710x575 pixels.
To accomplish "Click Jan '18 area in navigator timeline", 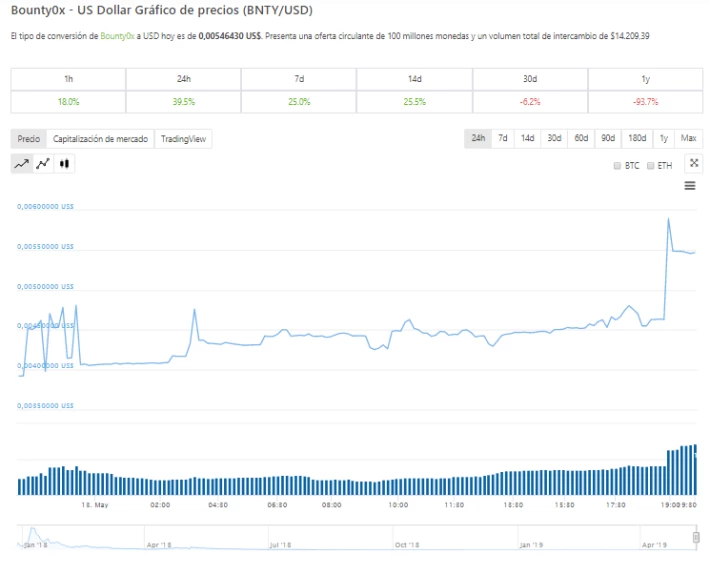I will pos(35,545).
